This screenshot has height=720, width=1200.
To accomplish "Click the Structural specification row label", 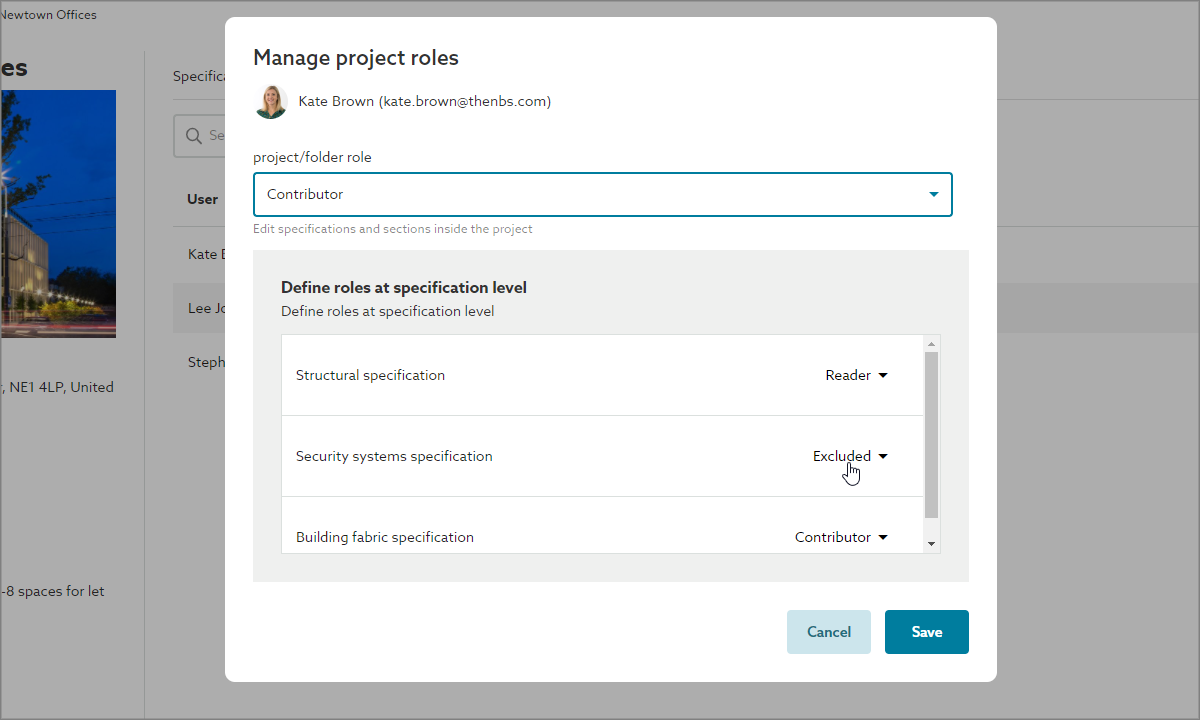I will pos(370,376).
